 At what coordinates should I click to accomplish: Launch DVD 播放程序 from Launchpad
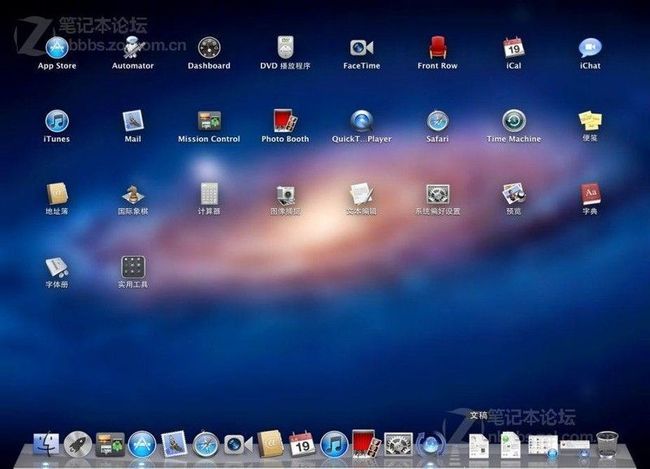pos(285,47)
